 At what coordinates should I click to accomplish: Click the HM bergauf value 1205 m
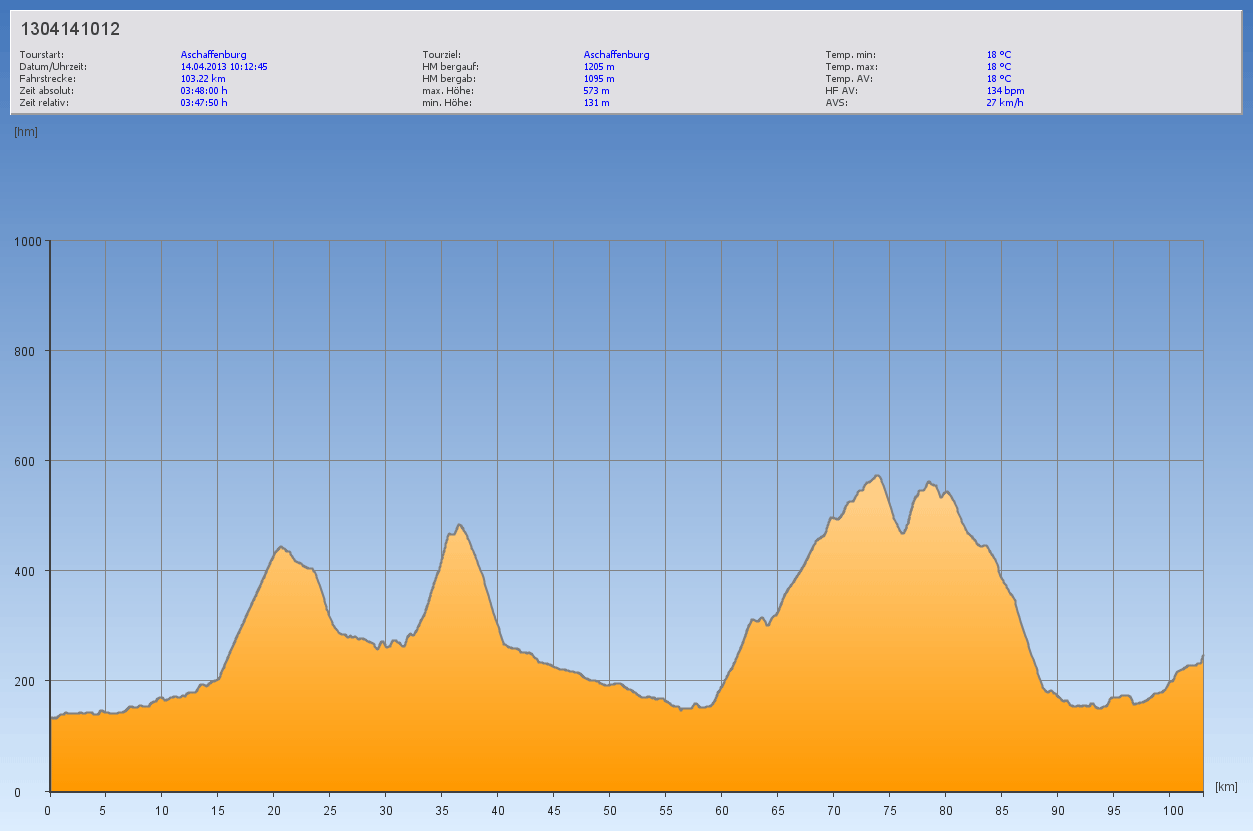(x=599, y=66)
